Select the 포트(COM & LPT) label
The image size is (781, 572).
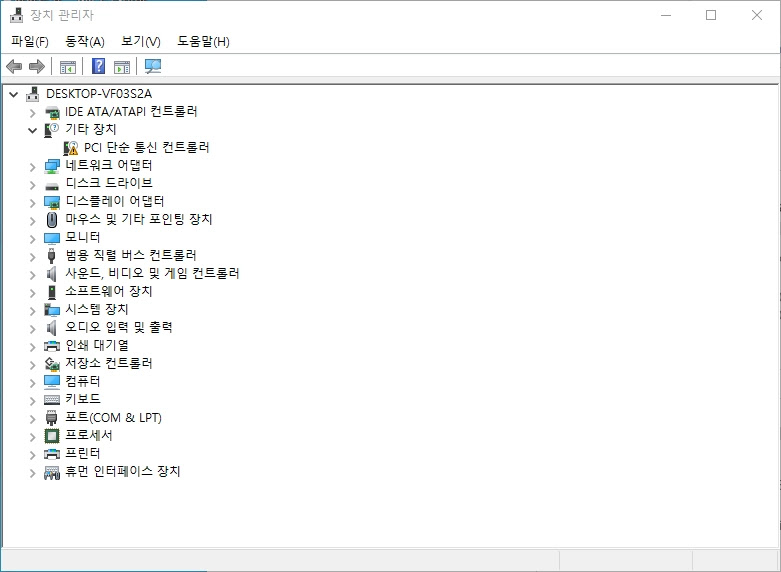point(114,417)
